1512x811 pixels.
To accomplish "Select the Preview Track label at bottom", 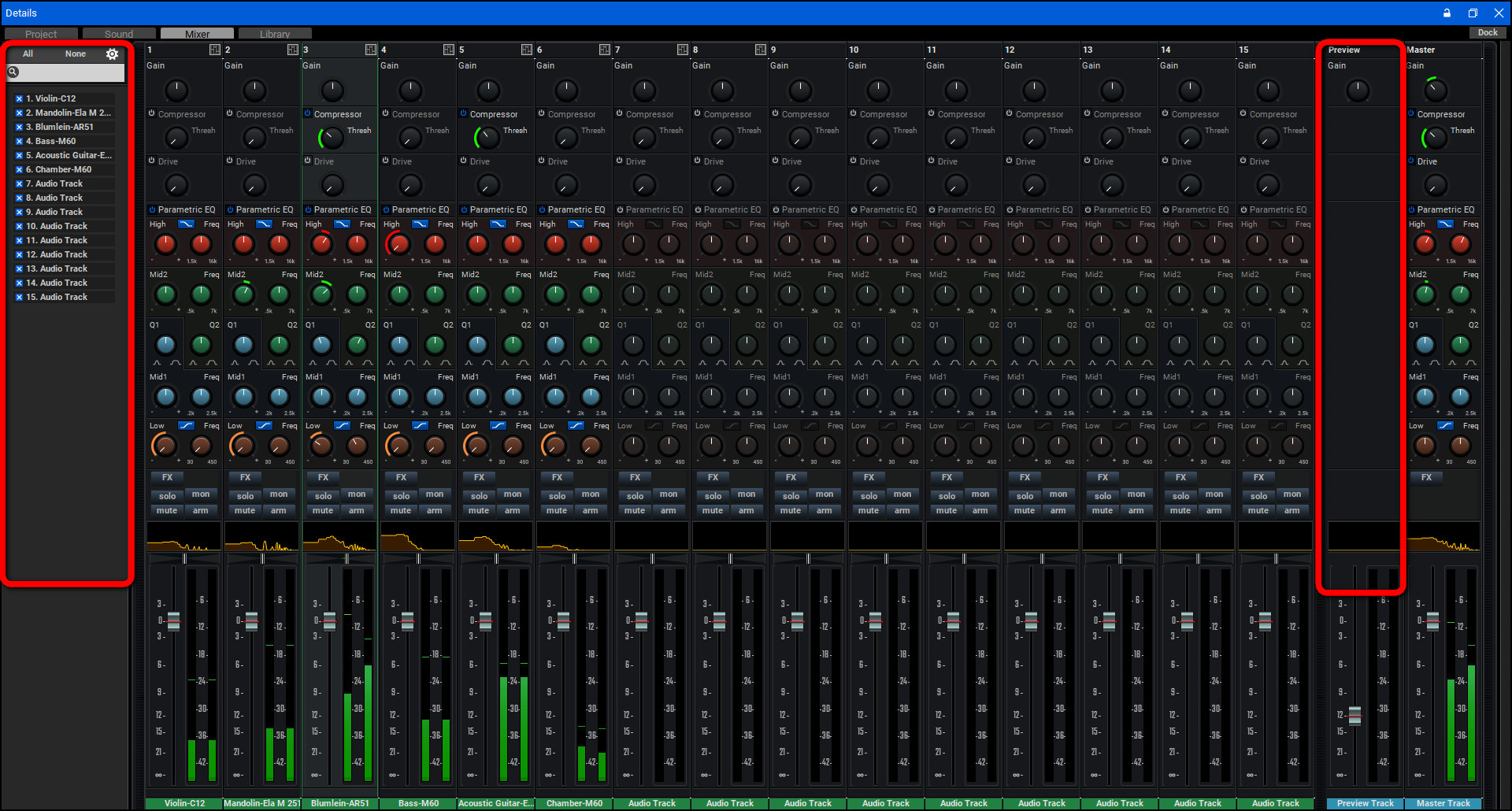I will [x=1365, y=803].
